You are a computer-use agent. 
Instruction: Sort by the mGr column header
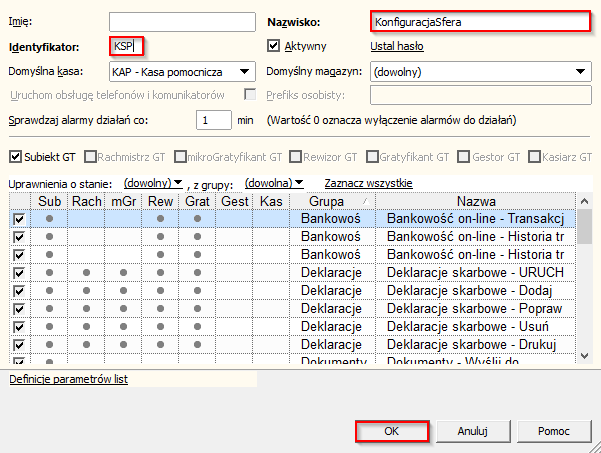point(123,201)
